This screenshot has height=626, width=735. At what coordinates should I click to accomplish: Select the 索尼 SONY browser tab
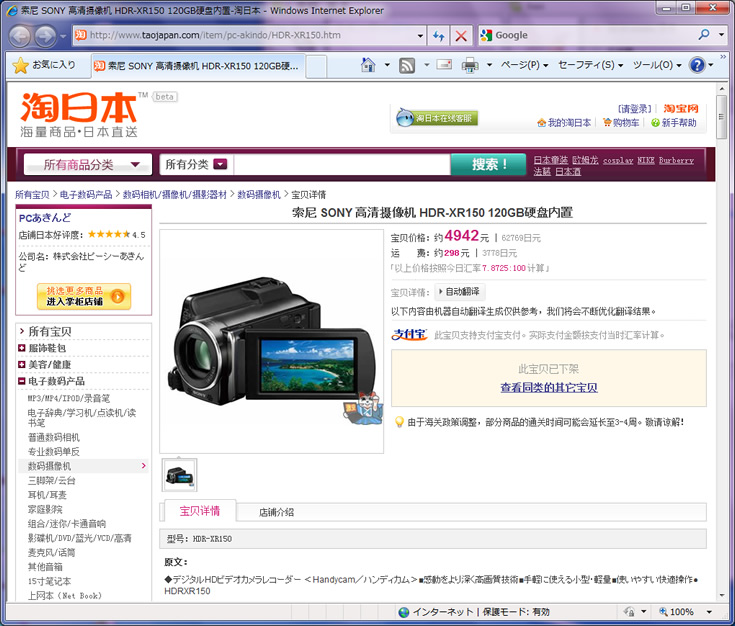point(198,66)
